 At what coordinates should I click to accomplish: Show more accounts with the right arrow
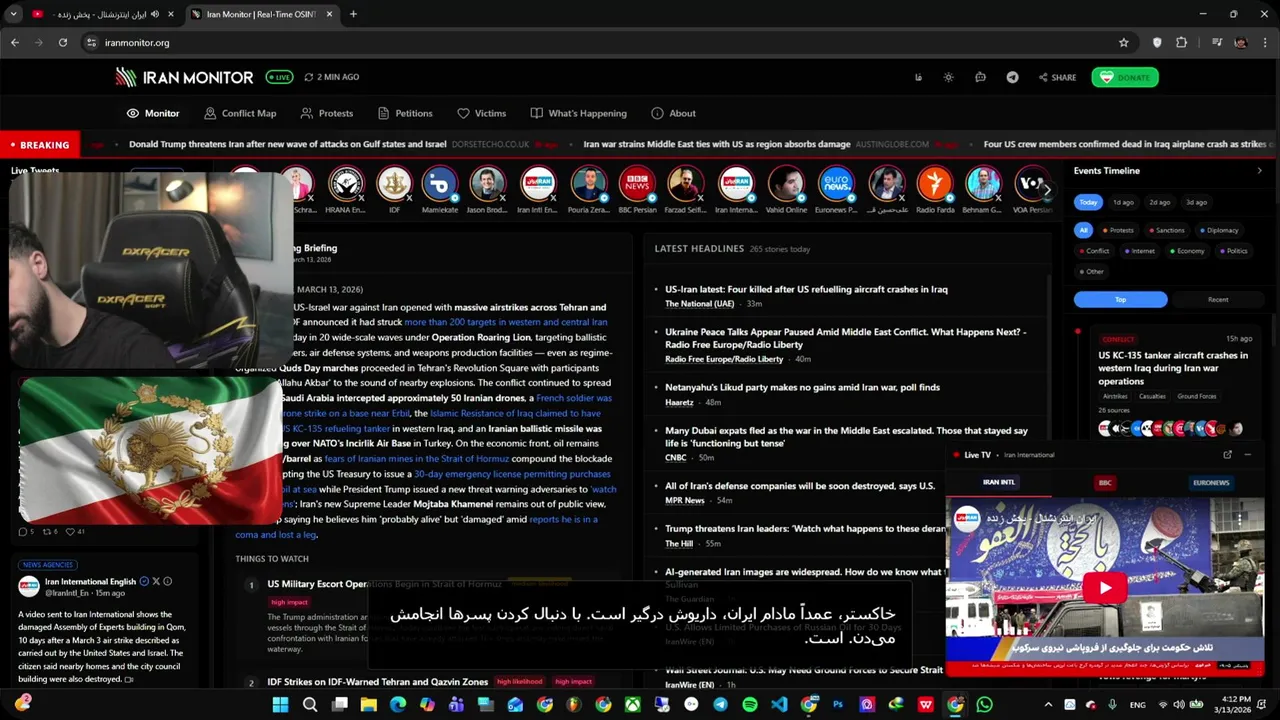click(1046, 188)
